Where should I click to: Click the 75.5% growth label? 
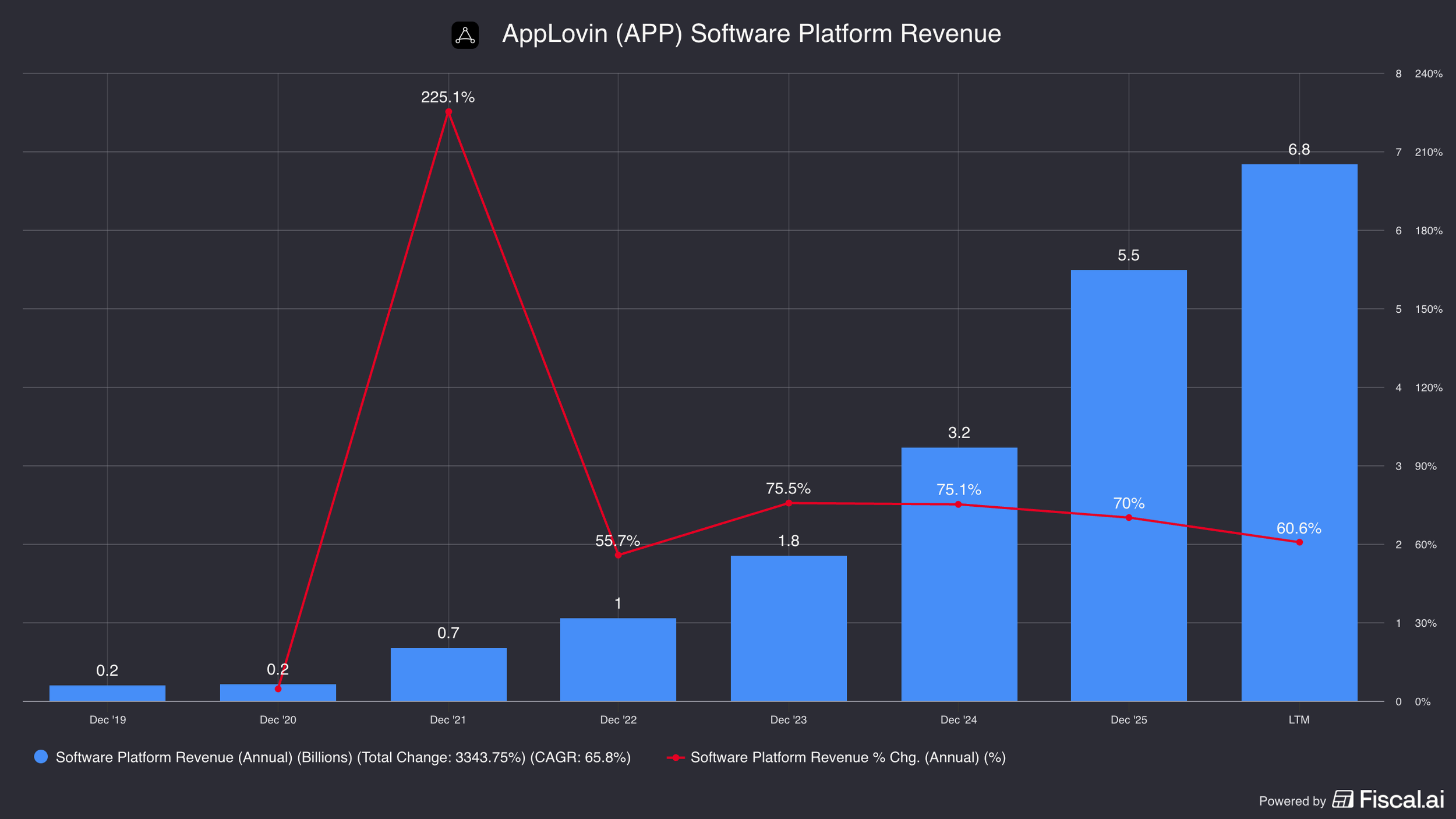[x=788, y=489]
